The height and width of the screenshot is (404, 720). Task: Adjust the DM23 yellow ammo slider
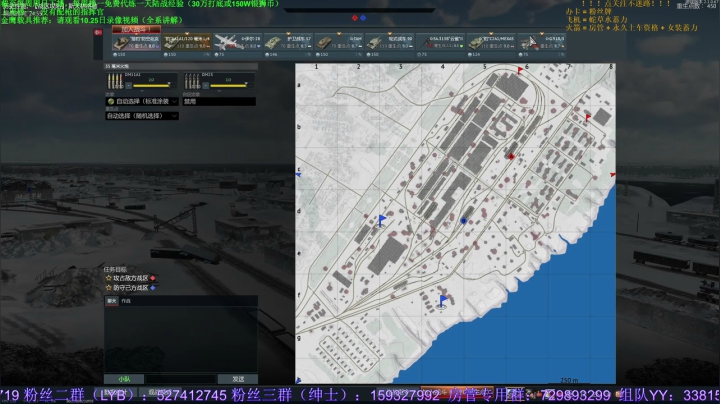pos(229,85)
